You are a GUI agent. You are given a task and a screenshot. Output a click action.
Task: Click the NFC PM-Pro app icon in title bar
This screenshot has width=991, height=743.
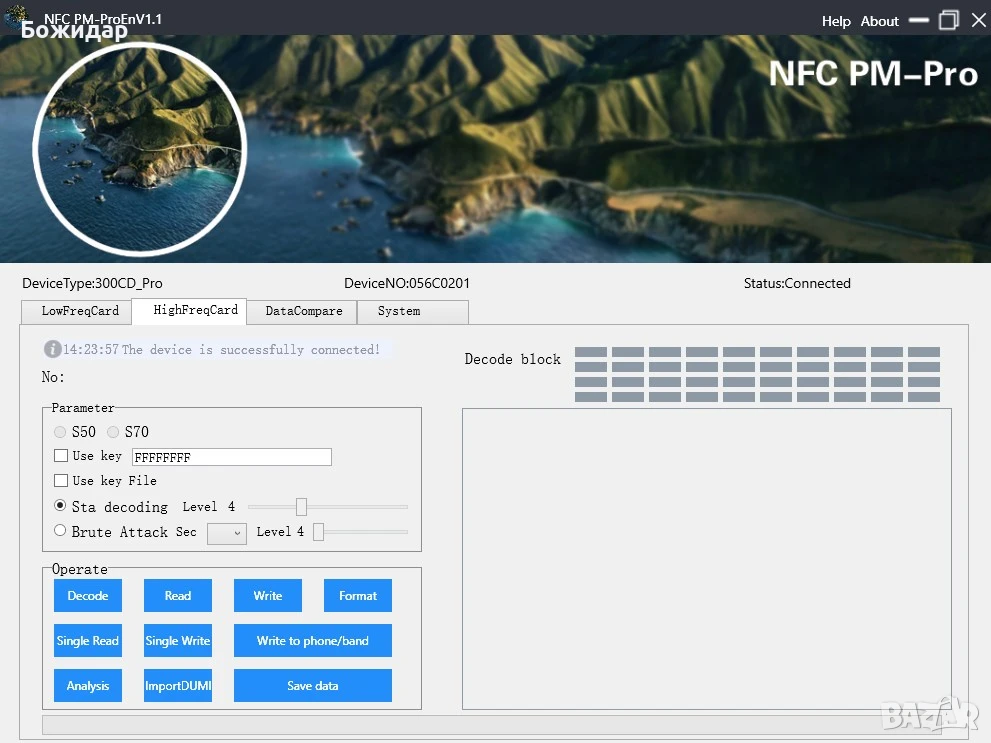(15, 15)
